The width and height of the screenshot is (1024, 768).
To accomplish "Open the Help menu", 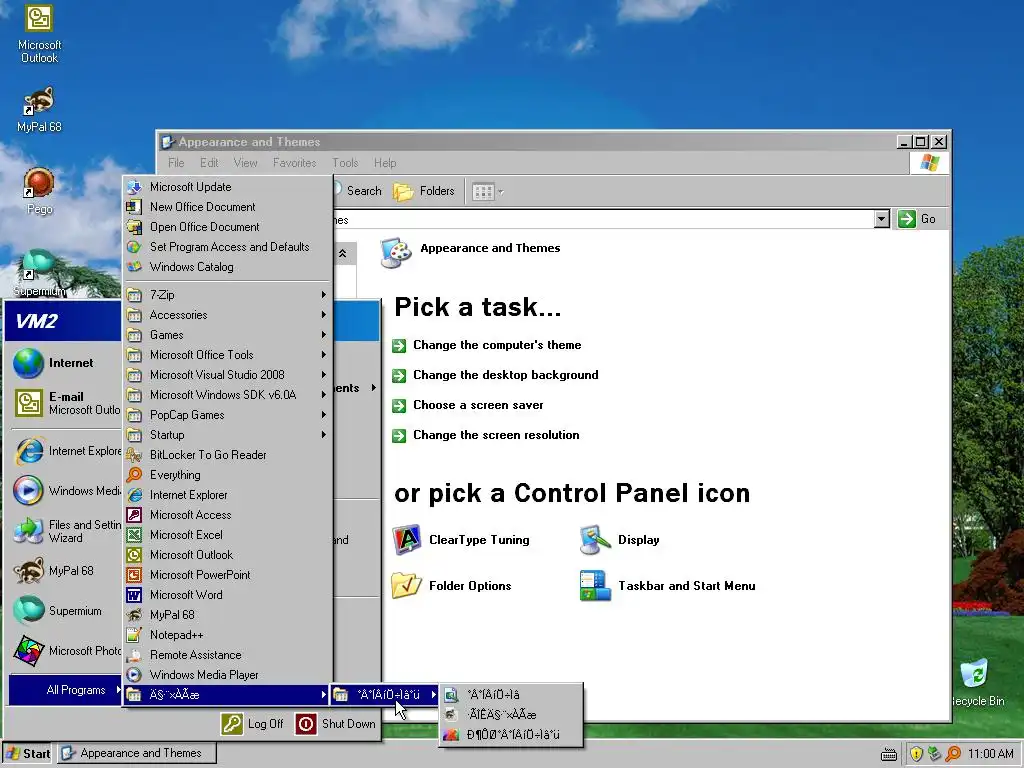I will (x=385, y=163).
